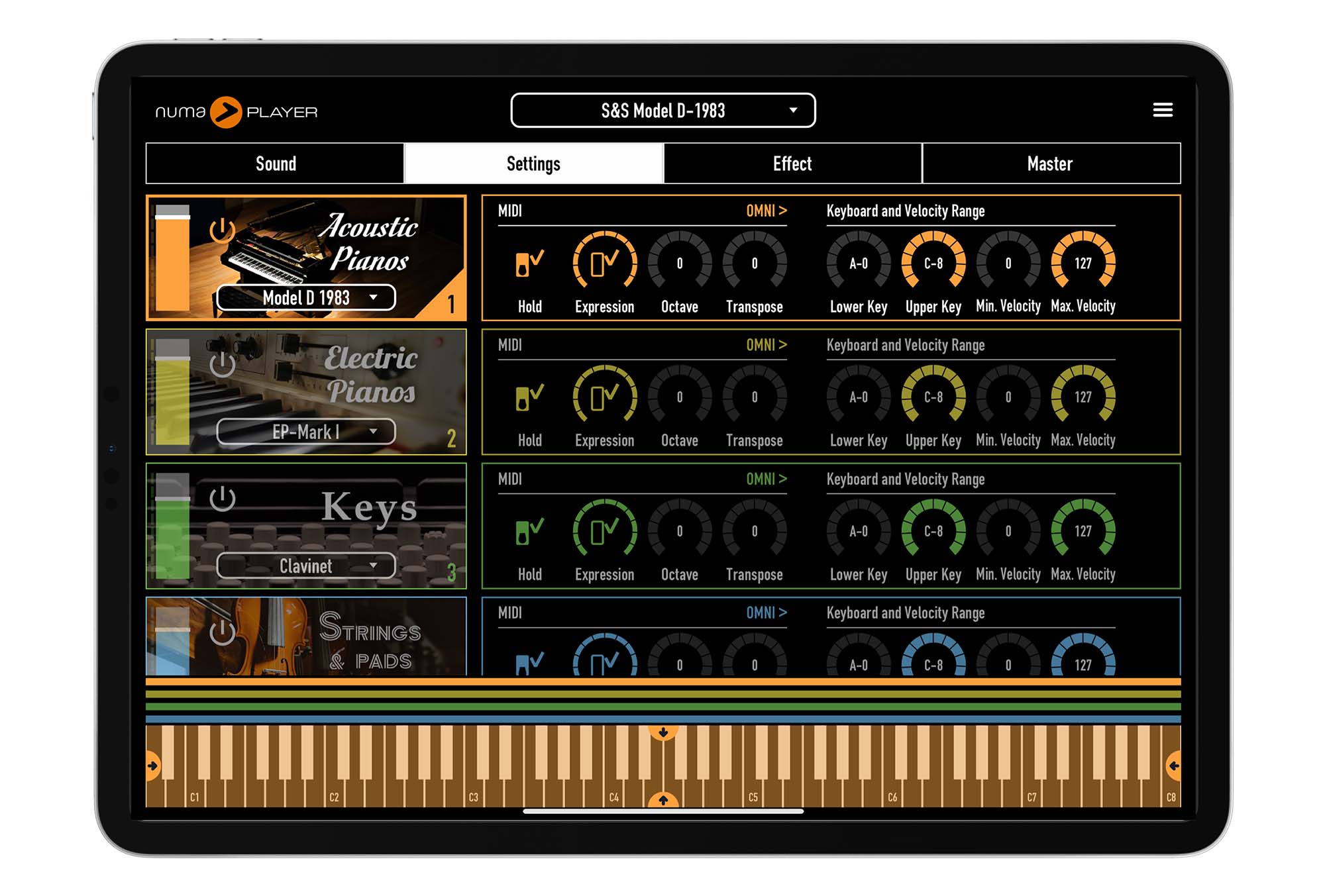Expand OMNI MIDI channel for Keys
This screenshot has width=1325, height=896.
pyautogui.click(x=767, y=478)
